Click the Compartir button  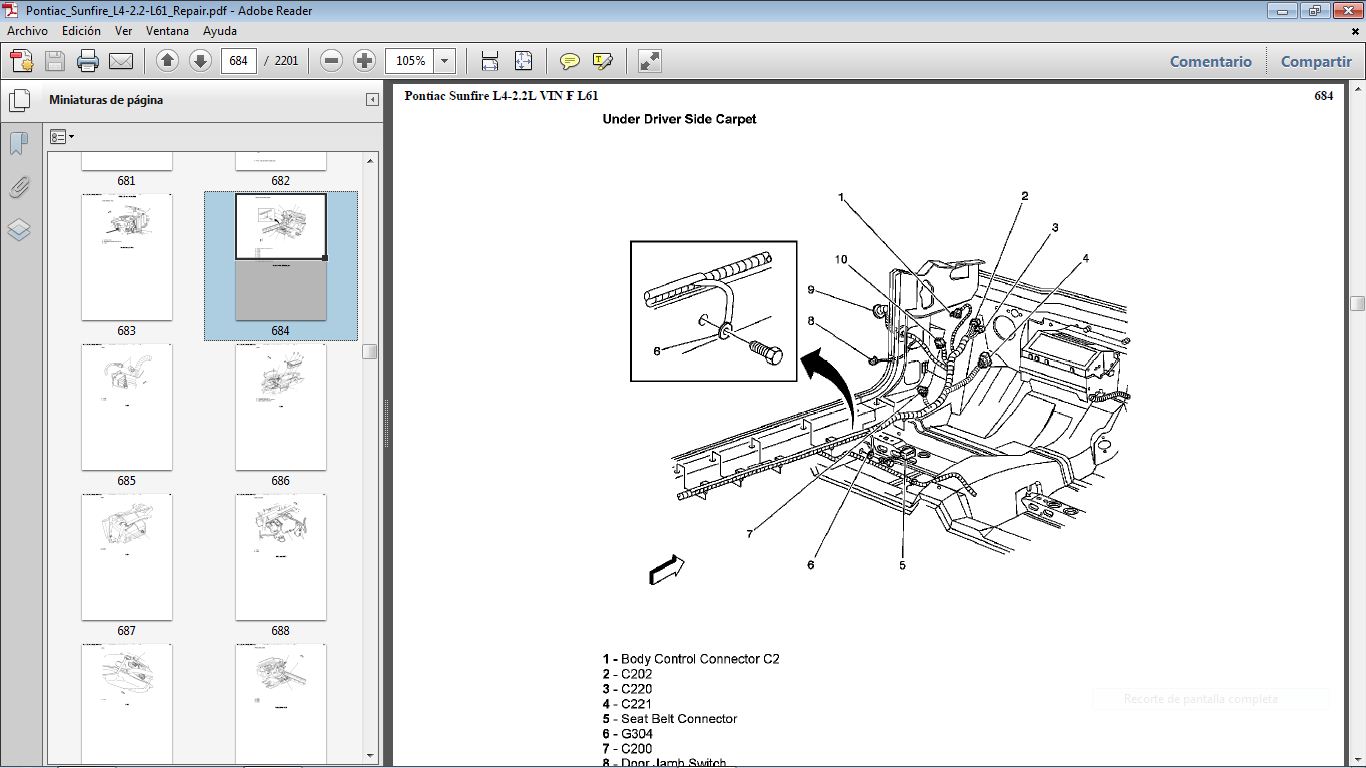point(1315,61)
